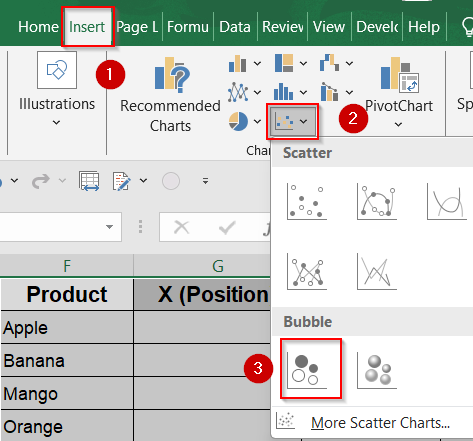Expand the Redo history dropdown arrow
Viewport: 473px width, 441px height.
[x=62, y=180]
